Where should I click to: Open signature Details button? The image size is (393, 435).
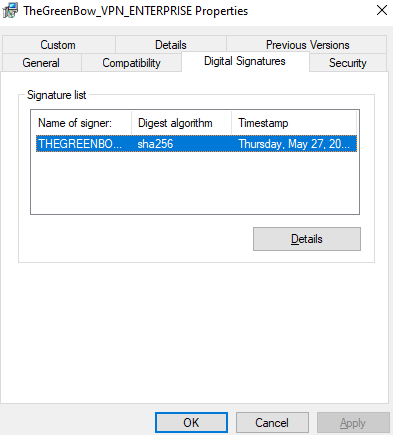[x=307, y=239]
